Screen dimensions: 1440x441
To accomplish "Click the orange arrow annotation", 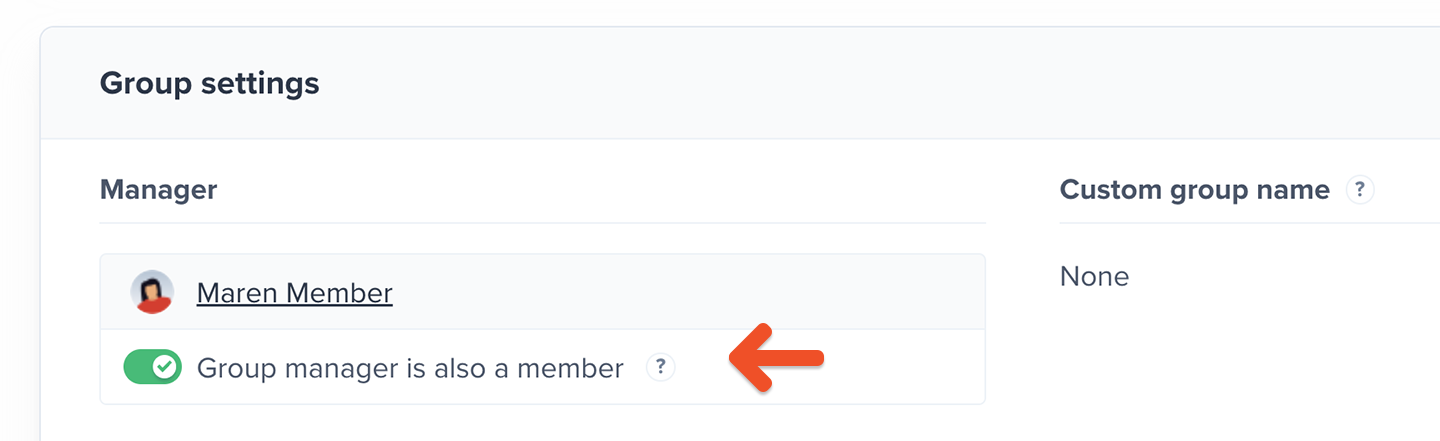I will [x=777, y=357].
